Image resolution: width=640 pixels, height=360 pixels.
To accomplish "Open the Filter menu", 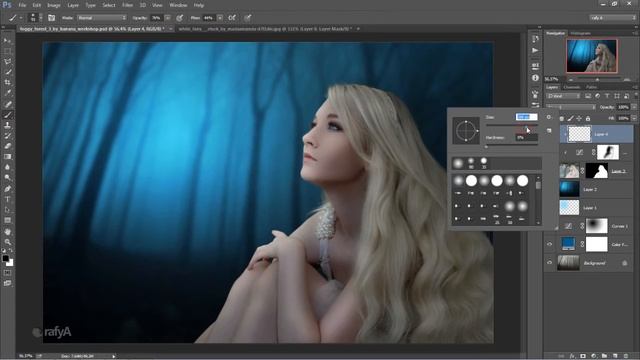I will point(127,5).
